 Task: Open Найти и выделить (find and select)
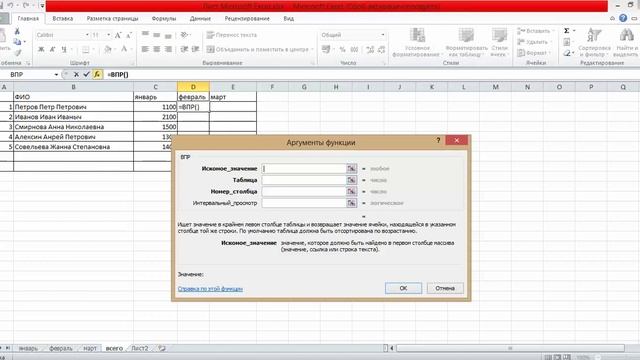(626, 43)
